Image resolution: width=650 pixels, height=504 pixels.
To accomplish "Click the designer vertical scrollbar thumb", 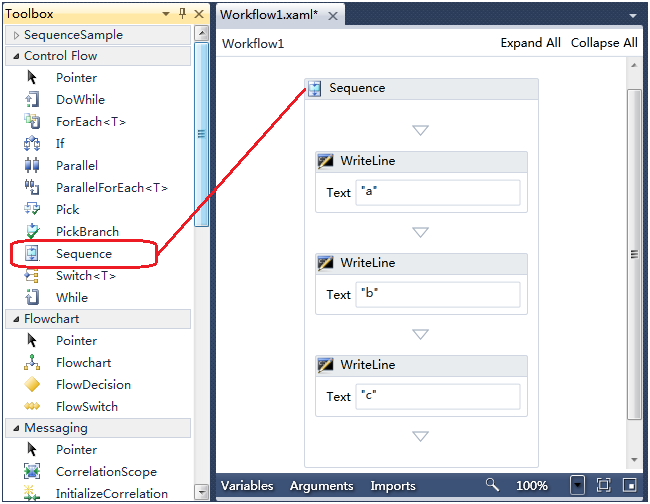I will click(634, 254).
